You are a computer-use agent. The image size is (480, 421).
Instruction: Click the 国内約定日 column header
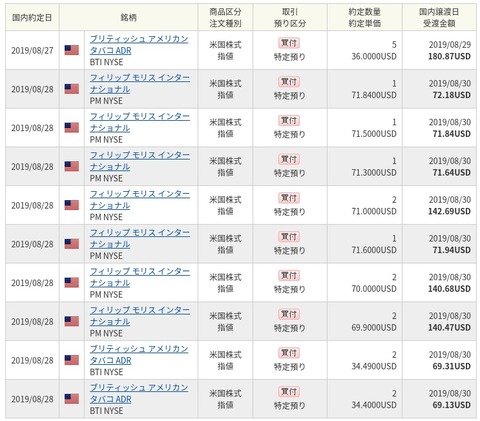[x=32, y=17]
